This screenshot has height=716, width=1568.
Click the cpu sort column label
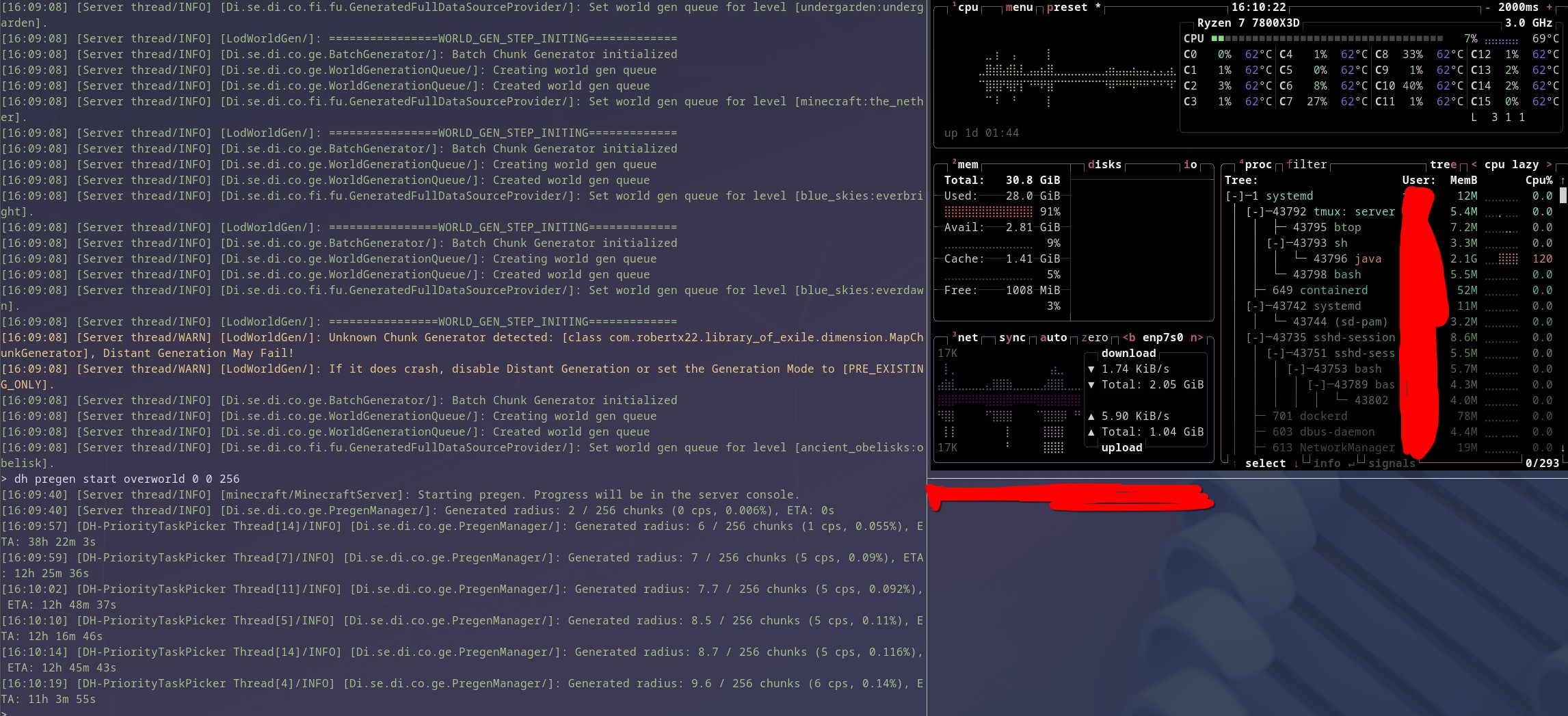(1494, 164)
